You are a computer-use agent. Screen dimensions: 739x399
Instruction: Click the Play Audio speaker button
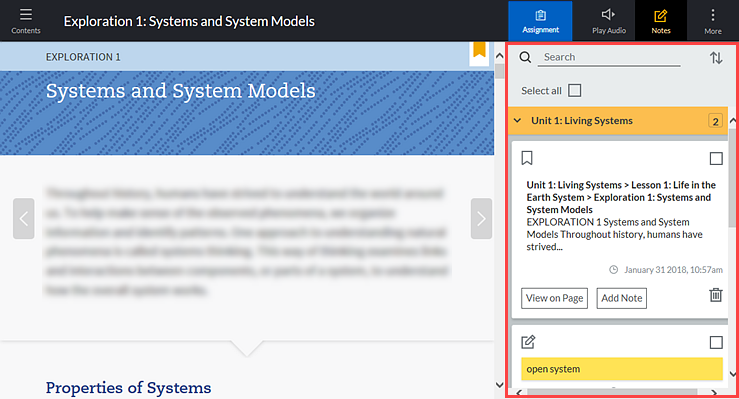pyautogui.click(x=608, y=21)
